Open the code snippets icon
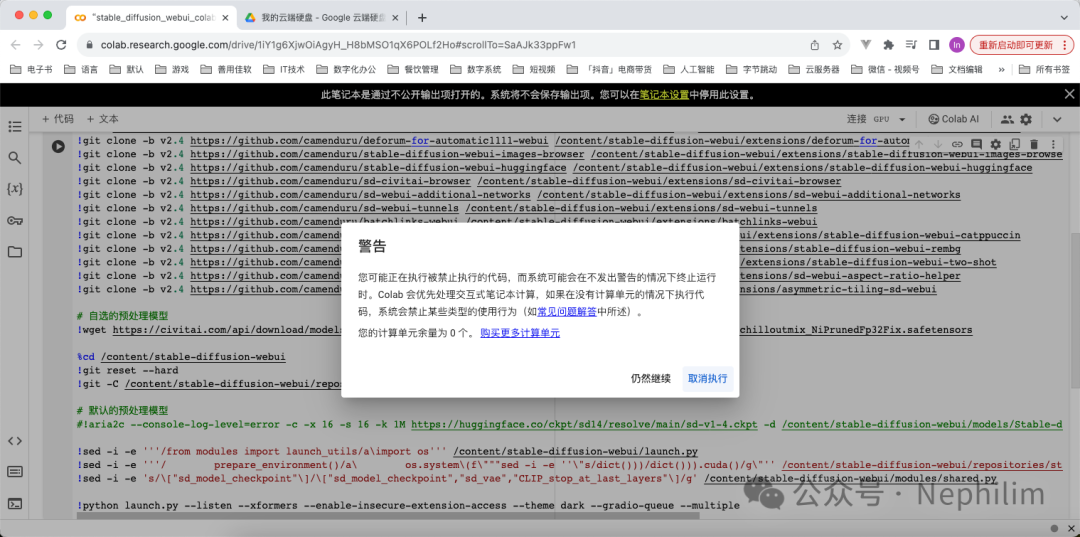Viewport: 1080px width, 537px height. [14, 441]
